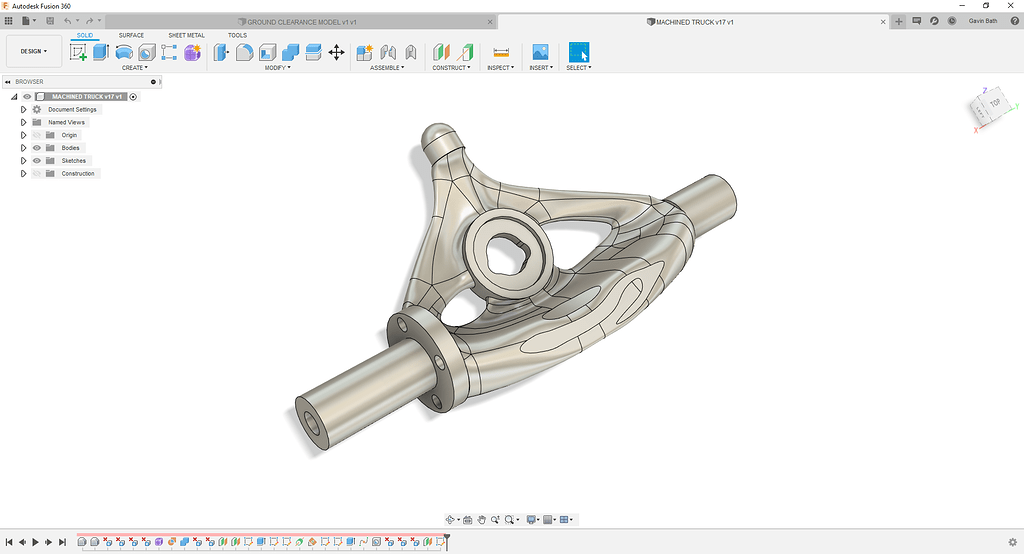Select the Offset Plane tool
The height and width of the screenshot is (554, 1024).
click(441, 52)
